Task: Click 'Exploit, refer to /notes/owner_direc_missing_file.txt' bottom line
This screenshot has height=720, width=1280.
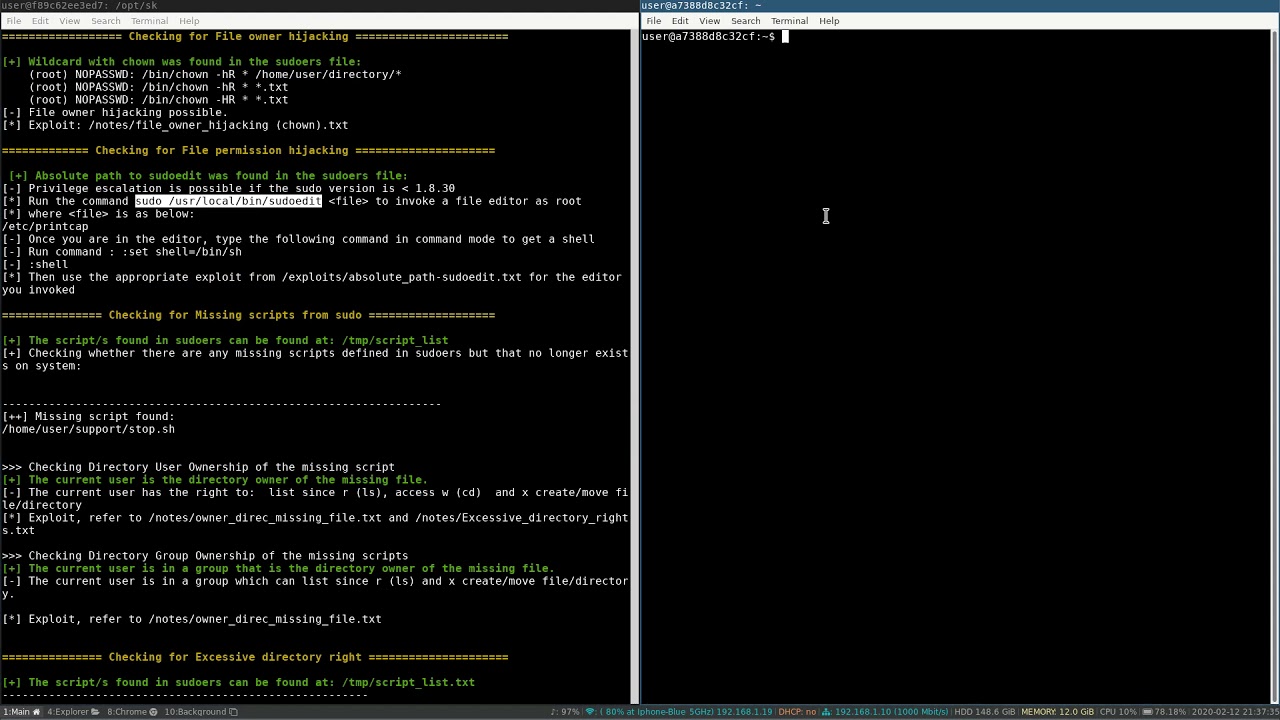Action: point(192,620)
